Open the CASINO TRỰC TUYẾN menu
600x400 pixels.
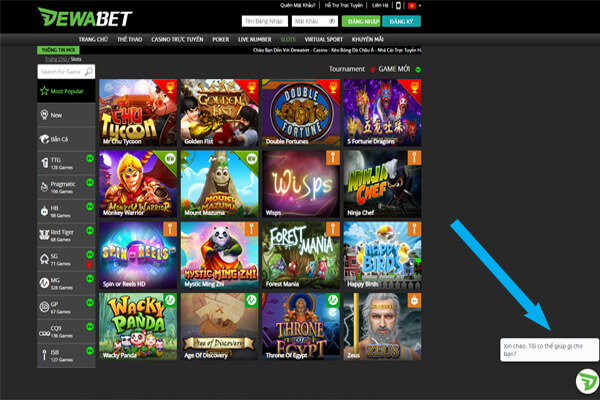tap(177, 39)
